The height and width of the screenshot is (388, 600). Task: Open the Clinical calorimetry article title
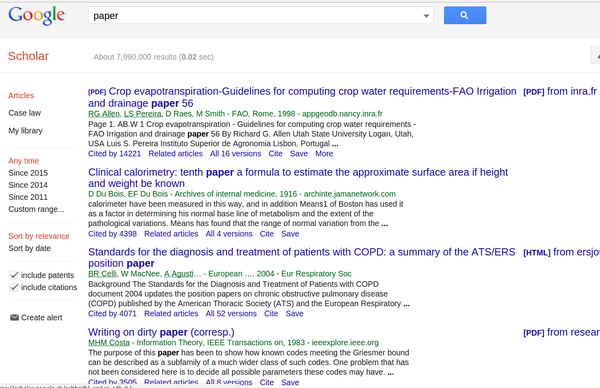pos(298,178)
